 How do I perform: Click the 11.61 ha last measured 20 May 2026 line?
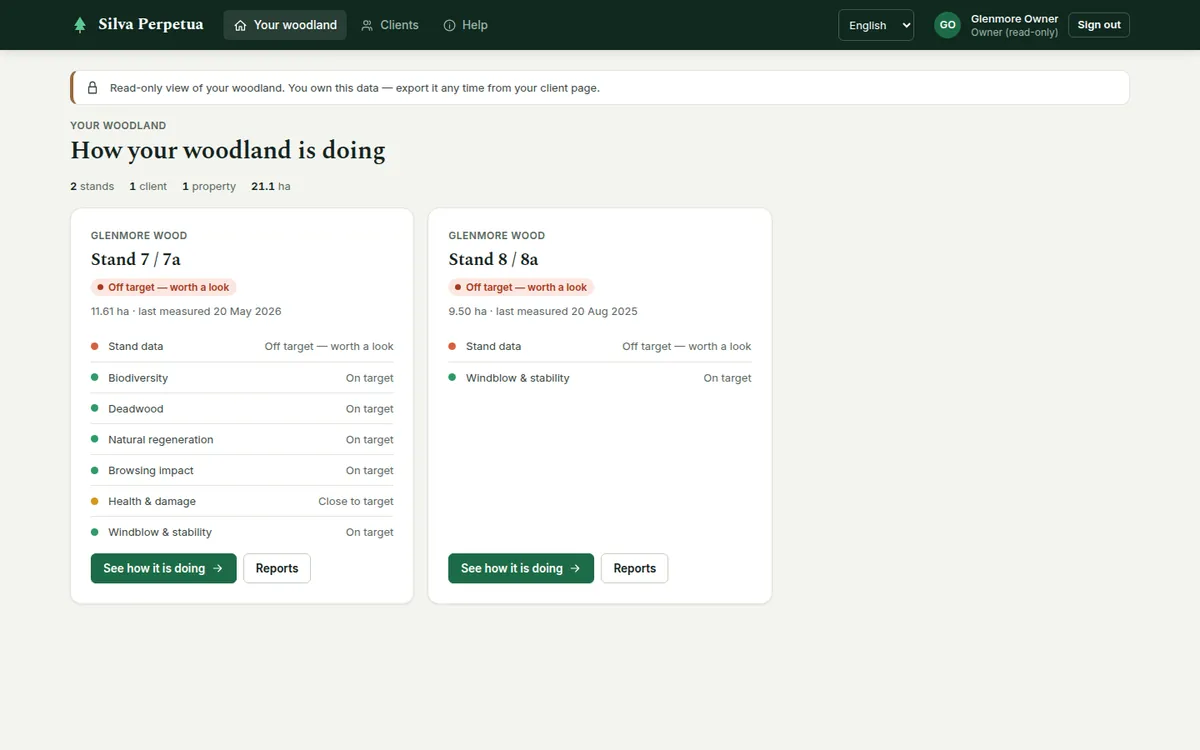point(186,311)
